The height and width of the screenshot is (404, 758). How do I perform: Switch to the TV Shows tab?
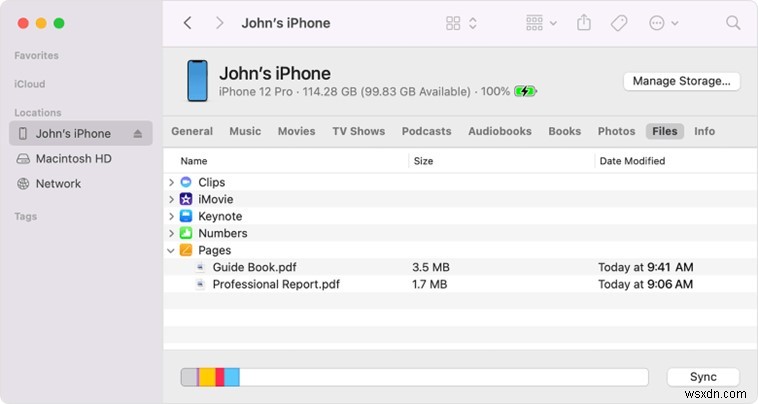pos(359,131)
